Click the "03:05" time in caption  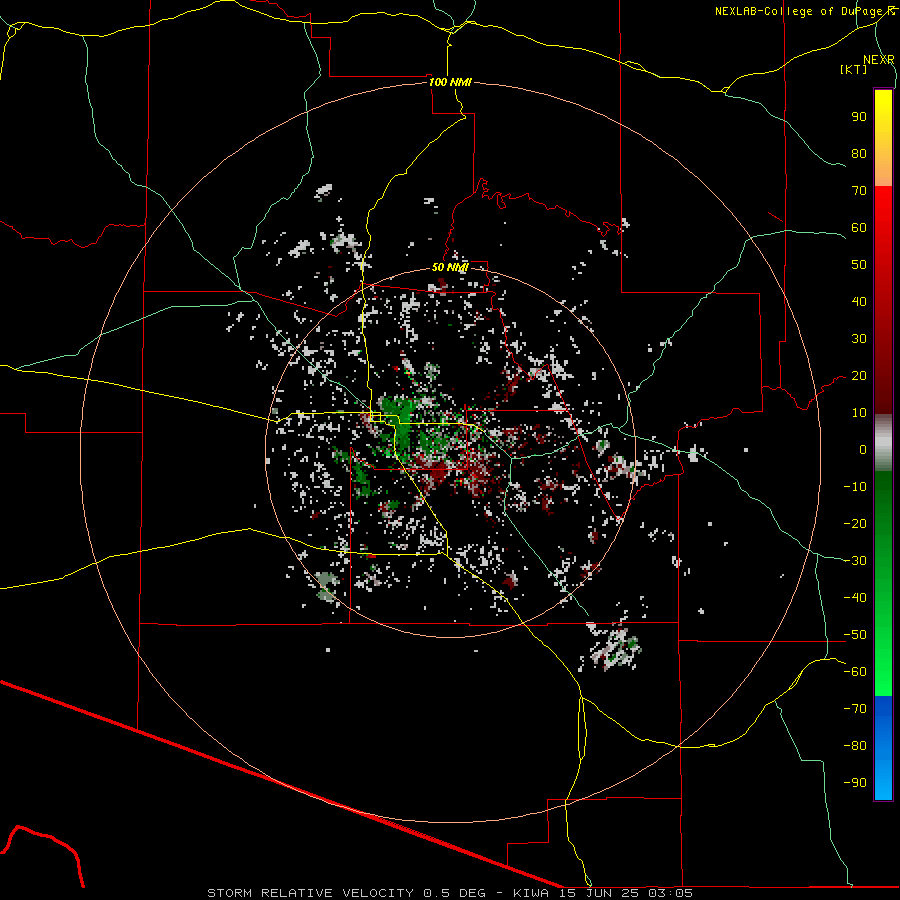(670, 893)
